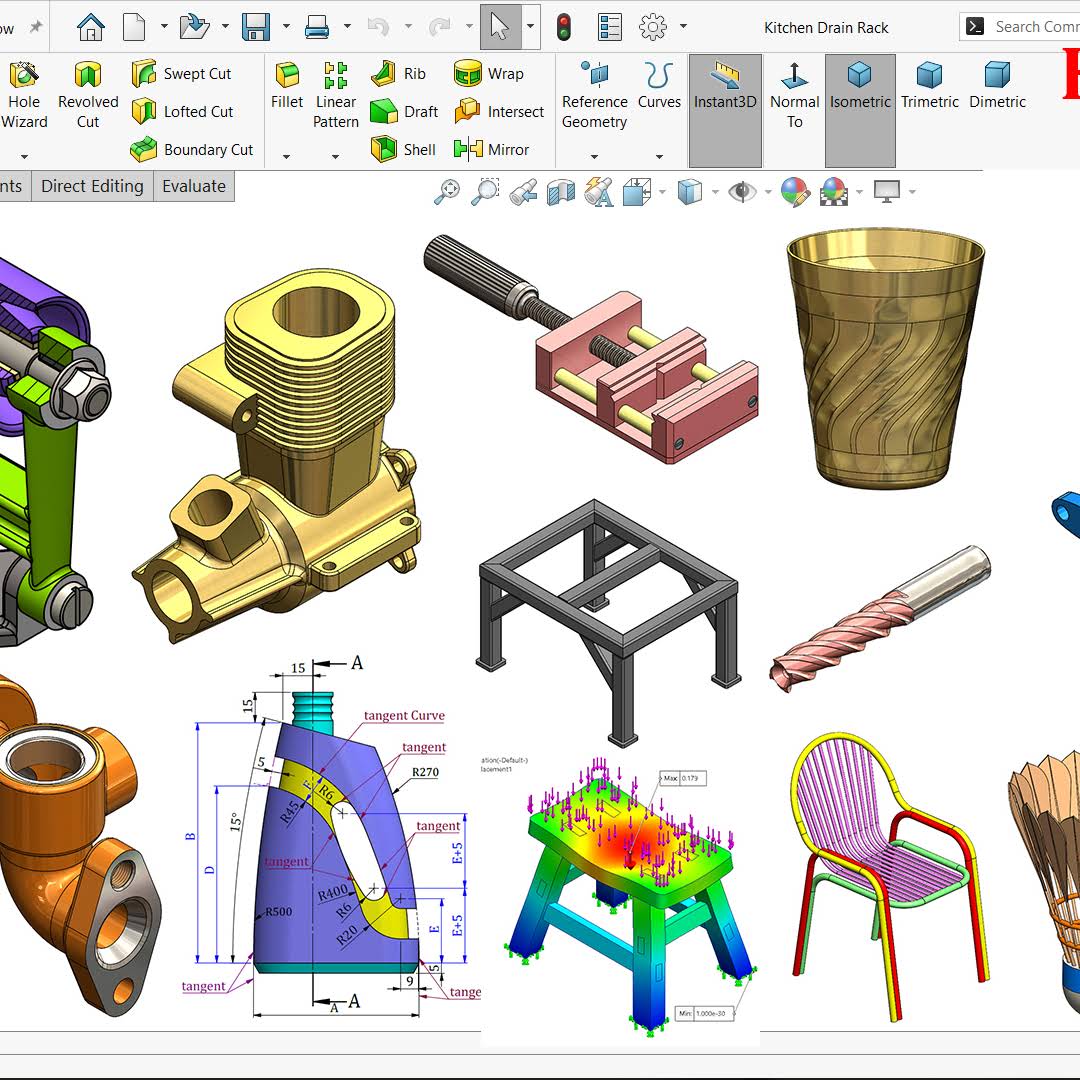This screenshot has height=1080, width=1080.
Task: Switch to Dimetric view
Action: click(x=997, y=85)
